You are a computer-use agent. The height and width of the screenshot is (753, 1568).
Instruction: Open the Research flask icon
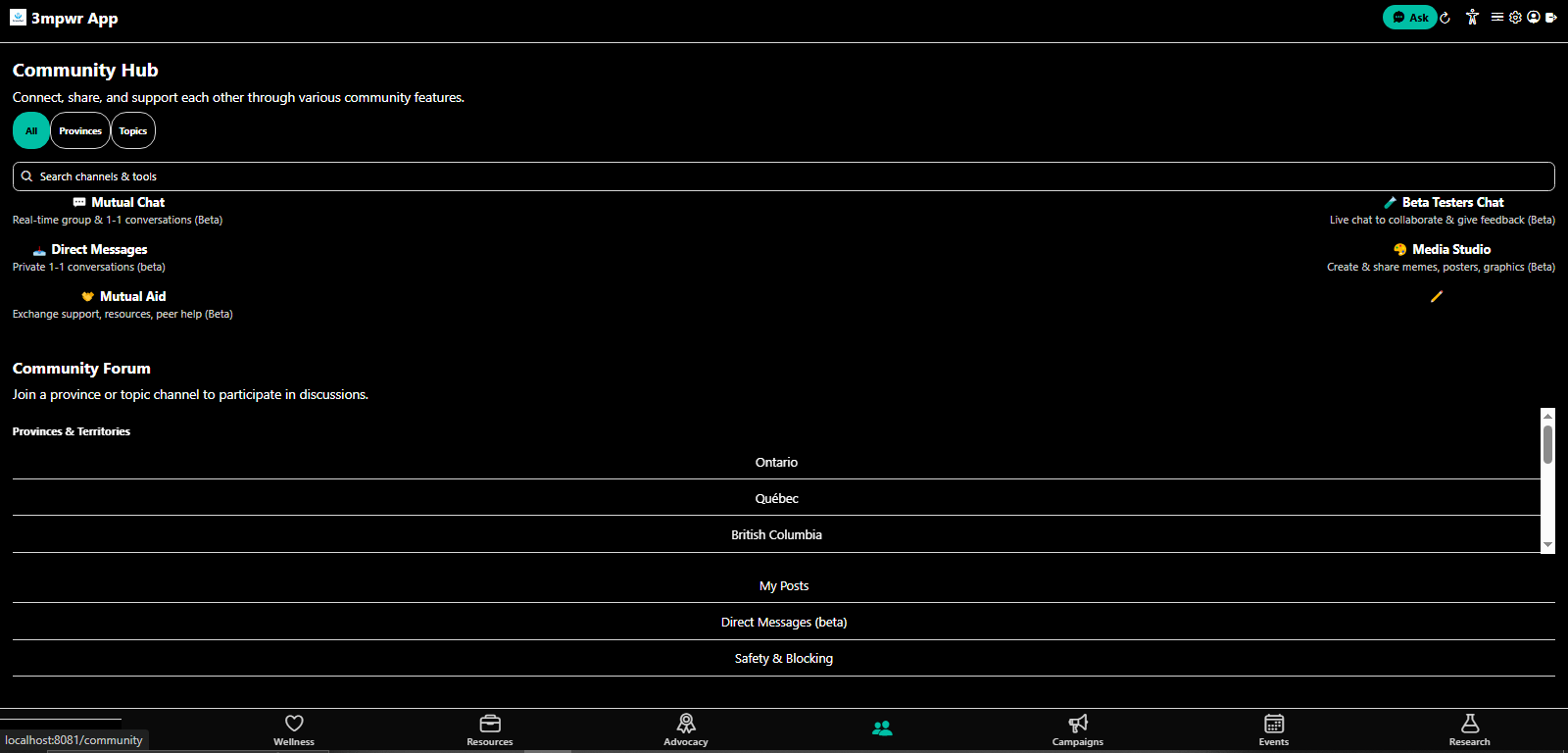(1470, 723)
